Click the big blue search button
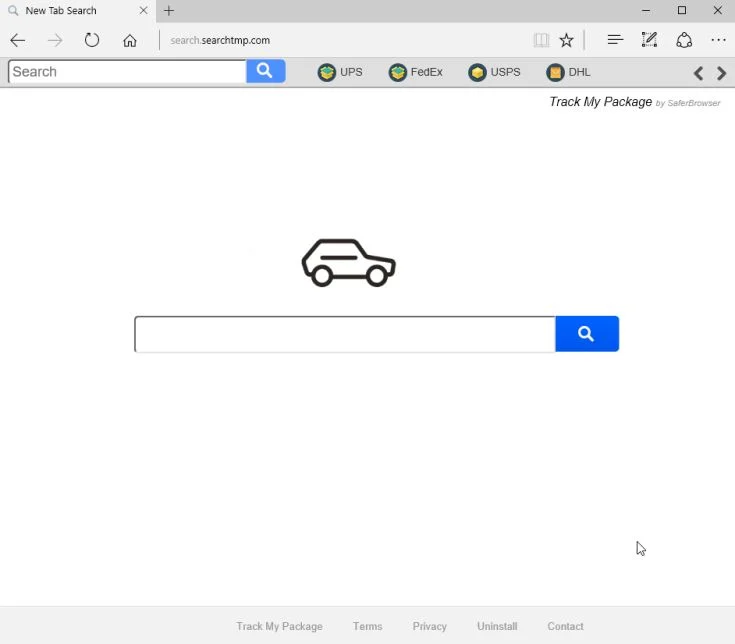Viewport: 735px width, 644px height. click(587, 334)
